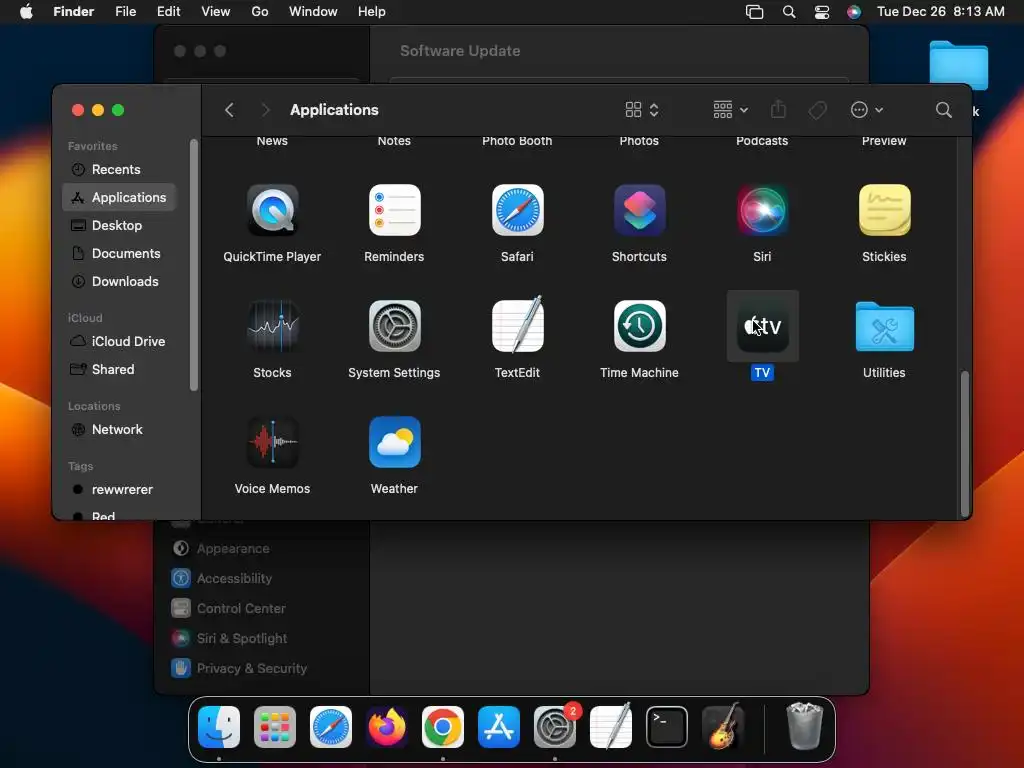Click the Apple TV app icon

coord(762,326)
